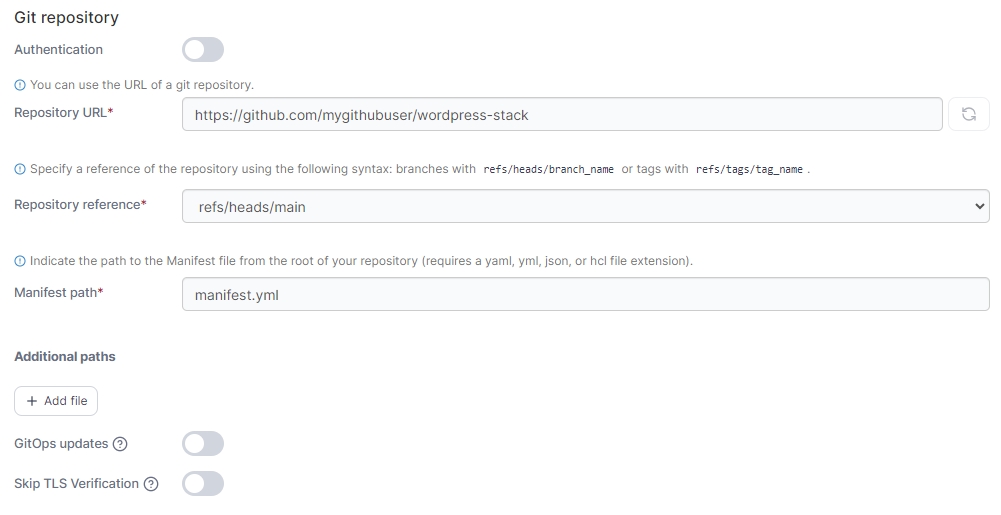Image resolution: width=1001 pixels, height=515 pixels.
Task: Enable the Authentication toggle
Action: (203, 50)
